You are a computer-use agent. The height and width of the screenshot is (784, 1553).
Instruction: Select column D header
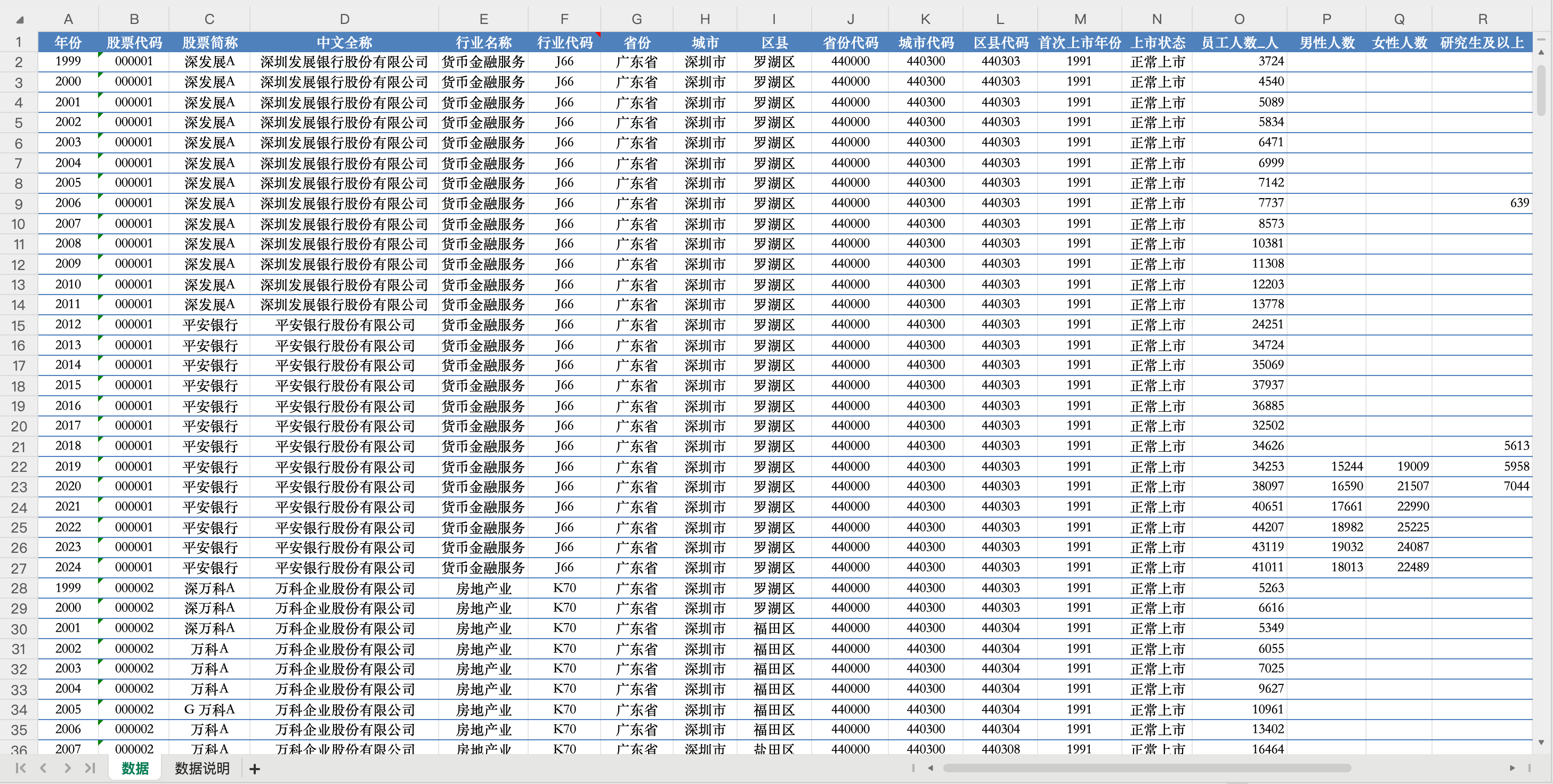[344, 19]
